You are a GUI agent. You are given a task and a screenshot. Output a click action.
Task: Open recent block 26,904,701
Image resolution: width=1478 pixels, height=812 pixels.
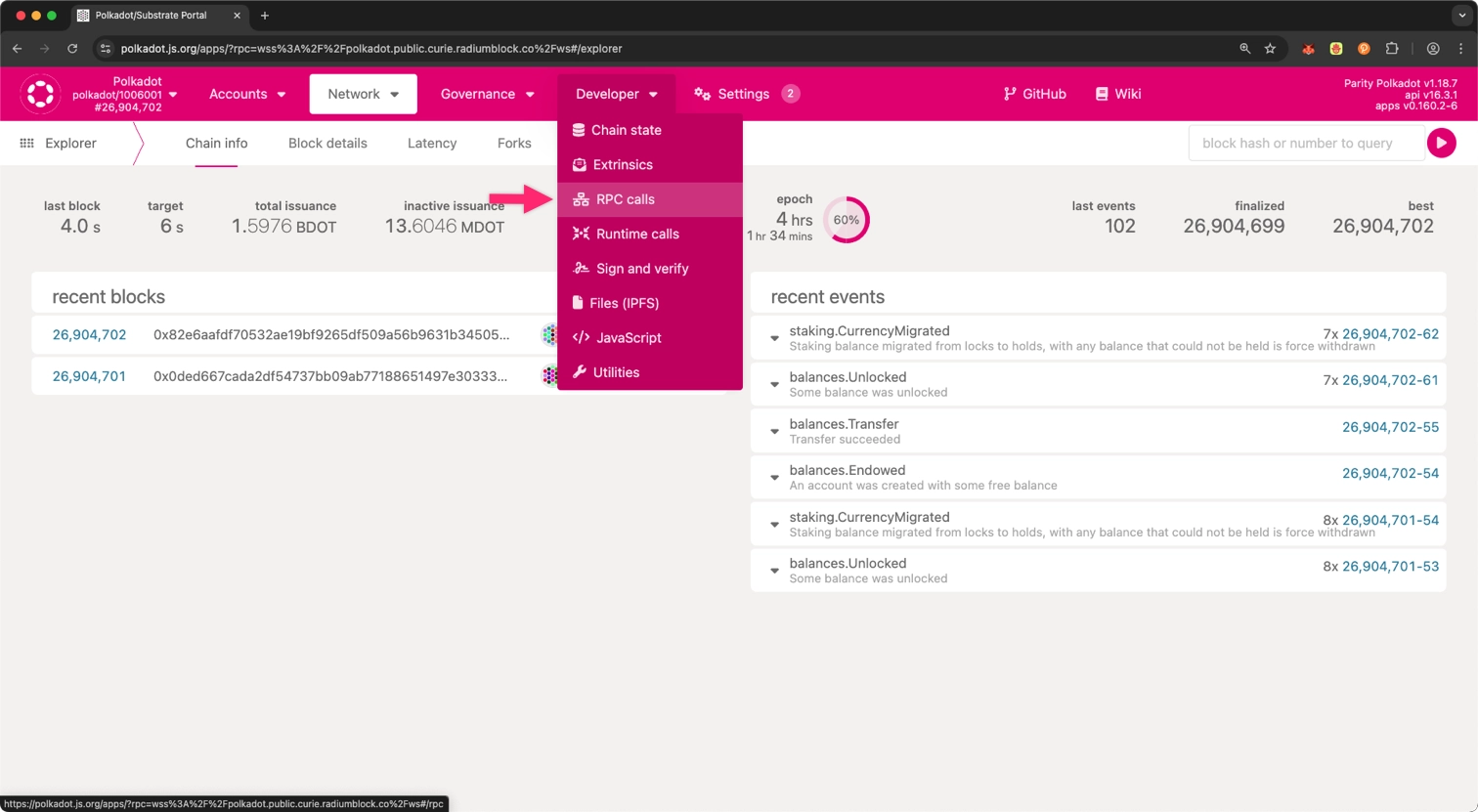coord(89,376)
